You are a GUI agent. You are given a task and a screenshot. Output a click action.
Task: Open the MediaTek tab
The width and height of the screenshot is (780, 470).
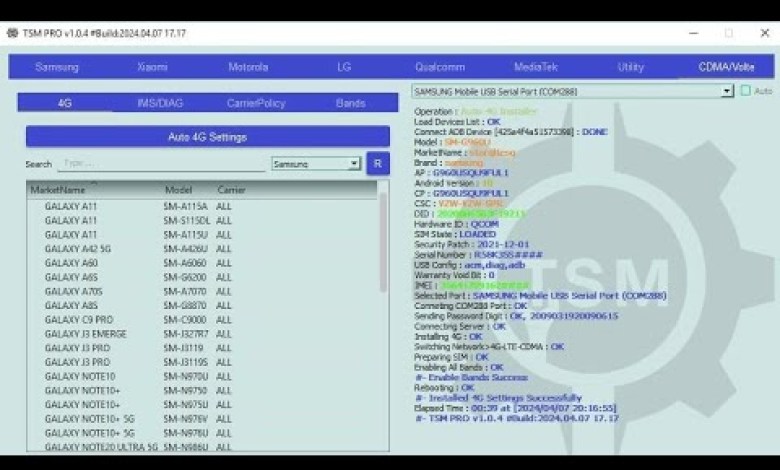536,67
